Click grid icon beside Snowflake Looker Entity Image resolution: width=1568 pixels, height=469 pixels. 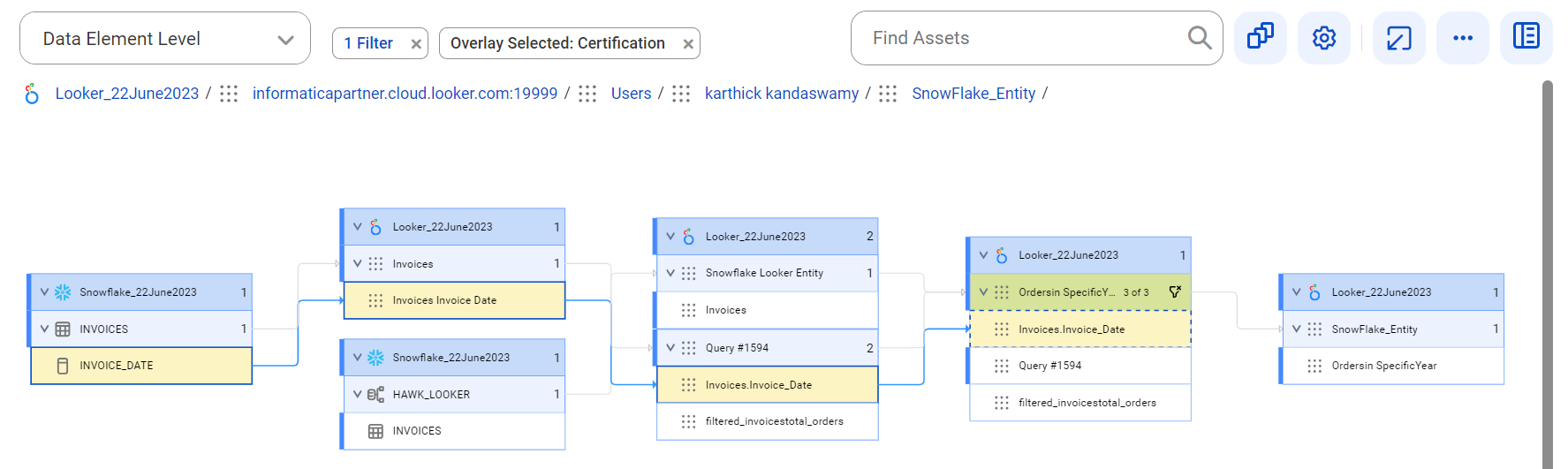[689, 274]
